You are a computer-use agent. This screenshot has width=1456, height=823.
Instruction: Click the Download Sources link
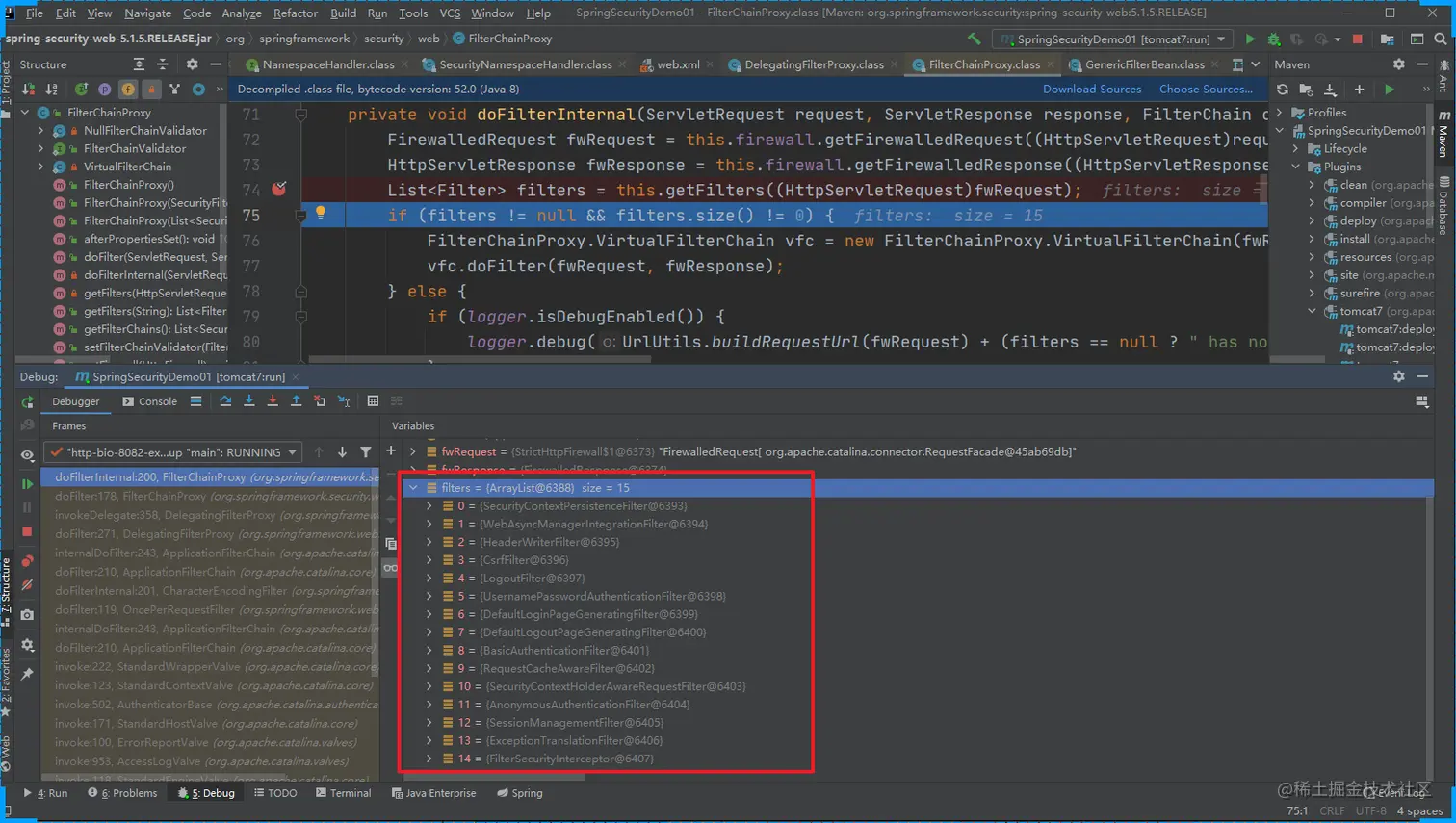[1092, 89]
